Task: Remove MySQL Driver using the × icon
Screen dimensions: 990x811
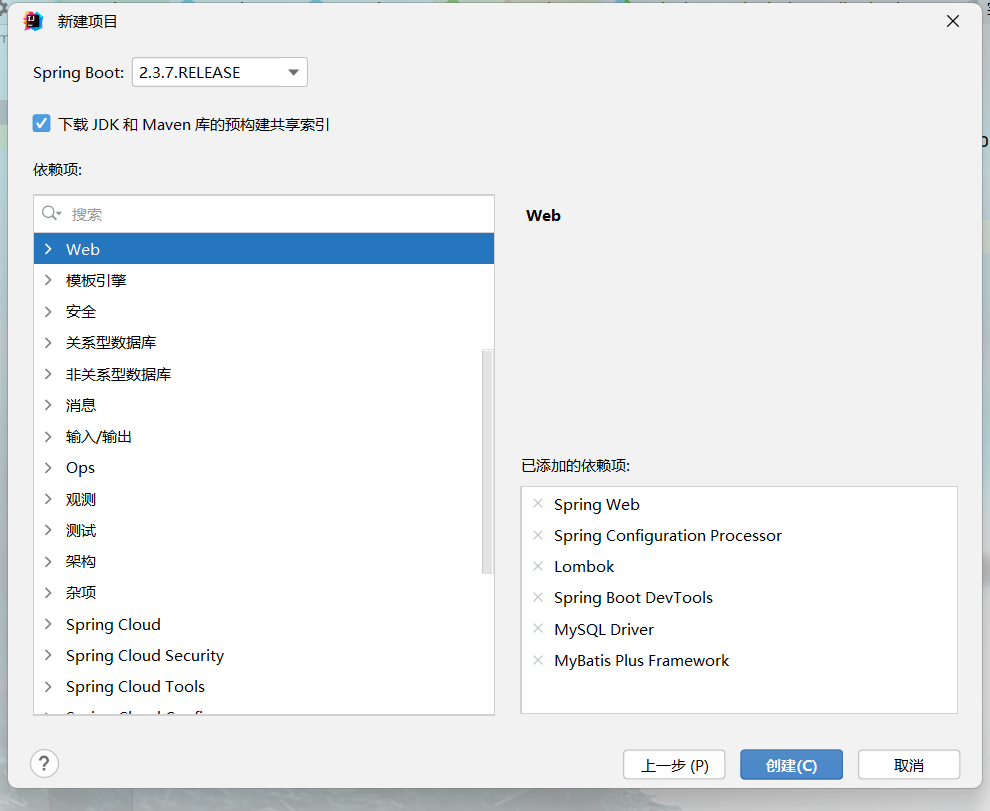Action: [x=538, y=629]
